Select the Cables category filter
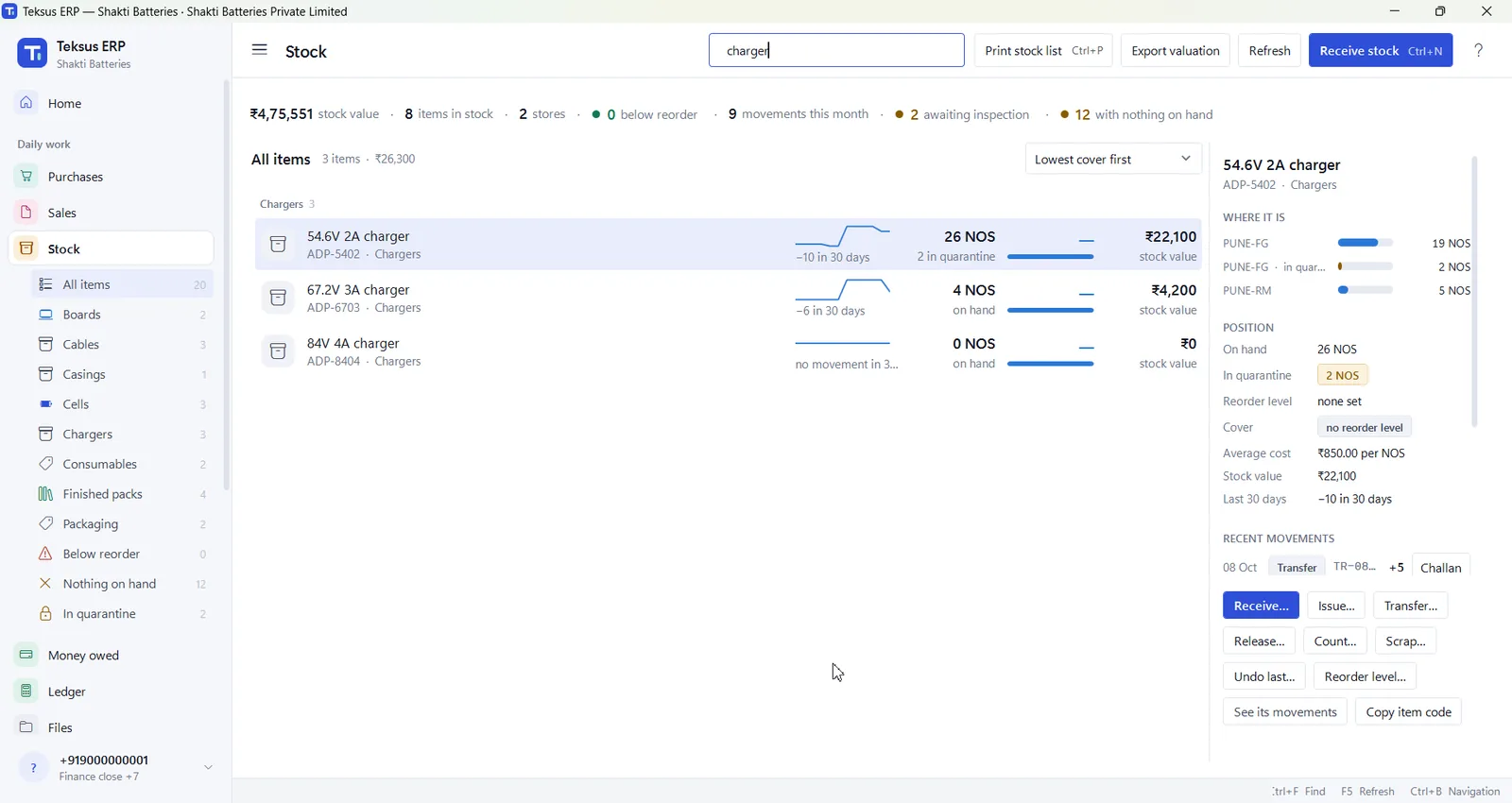Viewport: 1512px width, 803px height. [123, 345]
